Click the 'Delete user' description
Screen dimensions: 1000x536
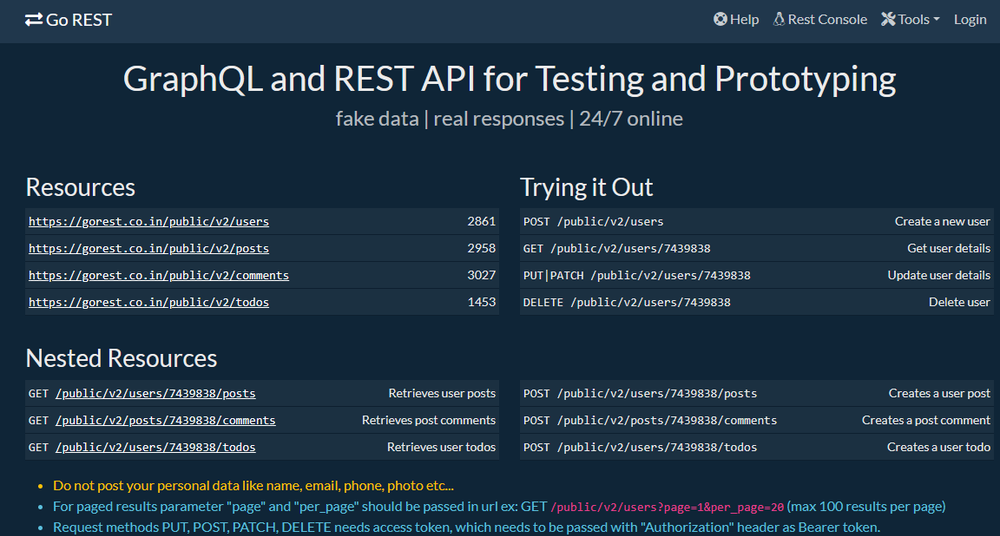959,302
